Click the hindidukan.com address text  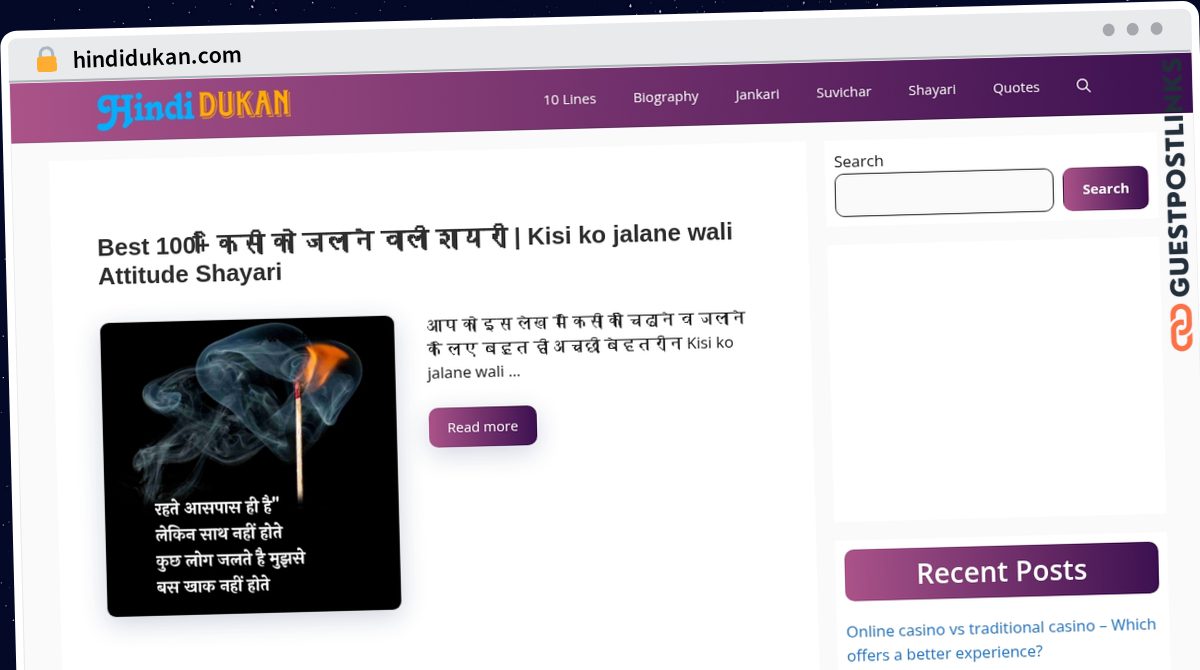pyautogui.click(x=157, y=57)
